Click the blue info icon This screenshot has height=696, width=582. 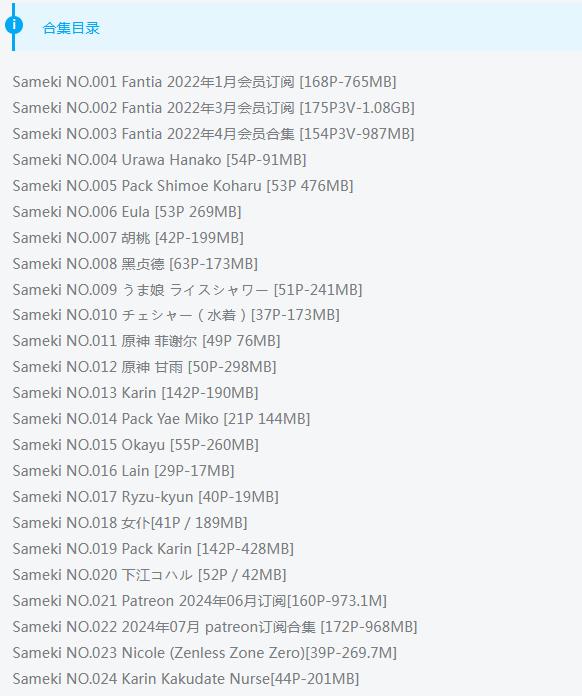pyautogui.click(x=14, y=24)
